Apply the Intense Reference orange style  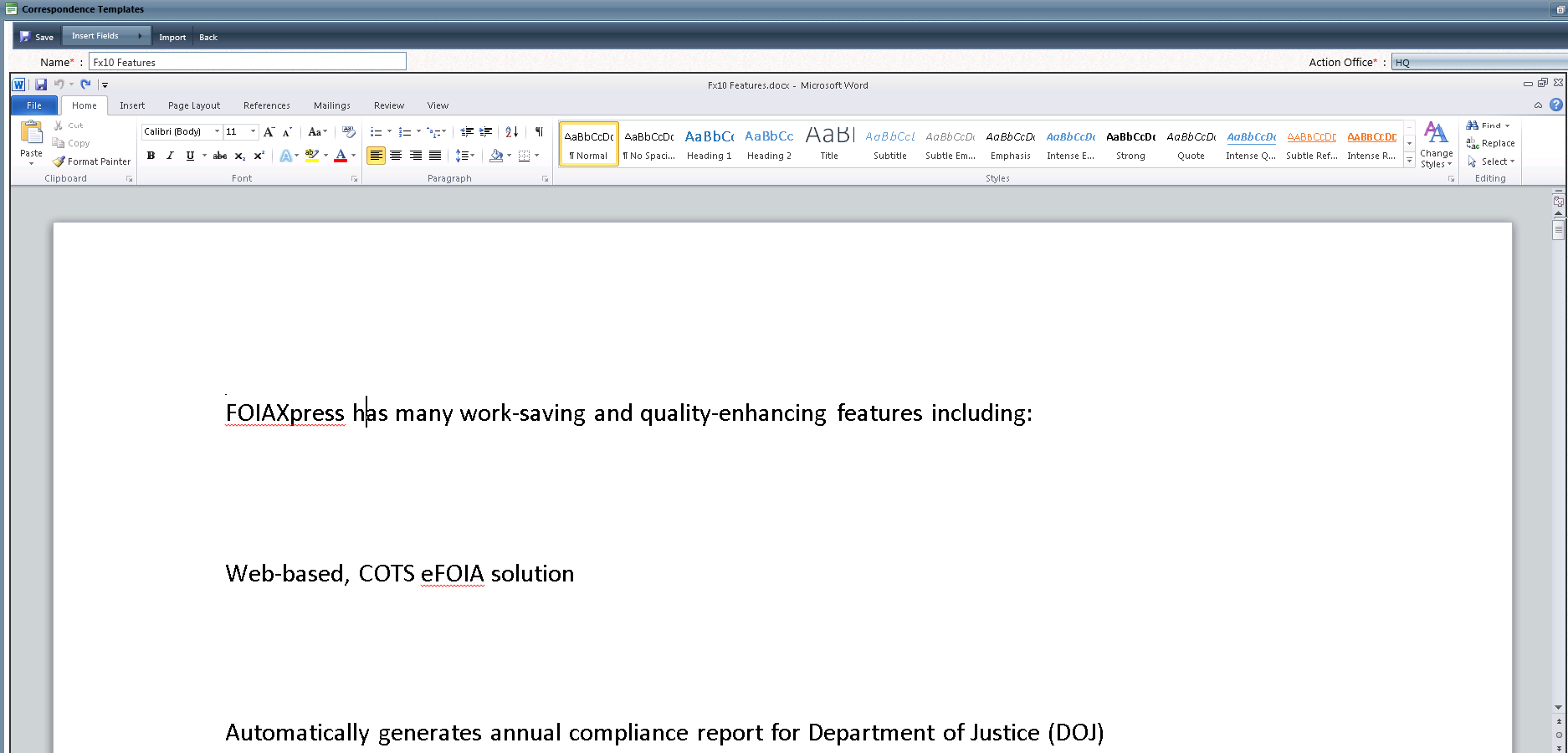1371,144
